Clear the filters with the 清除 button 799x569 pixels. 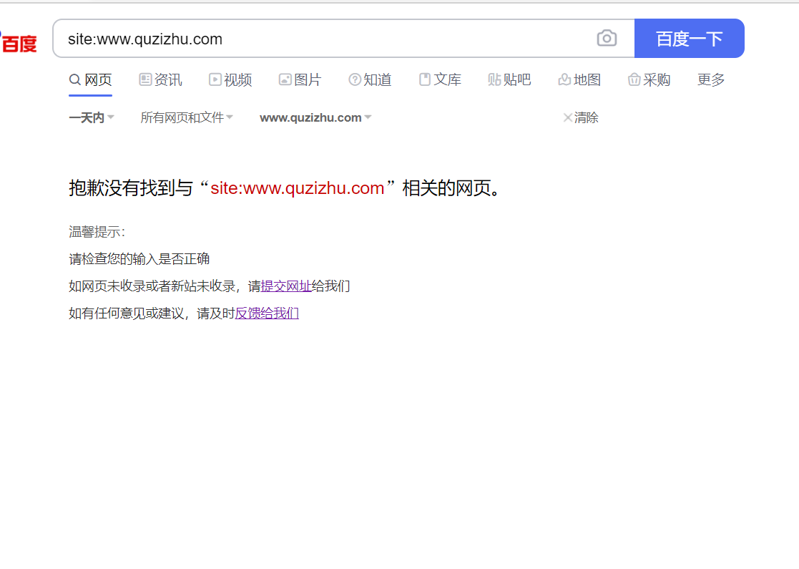coord(581,118)
